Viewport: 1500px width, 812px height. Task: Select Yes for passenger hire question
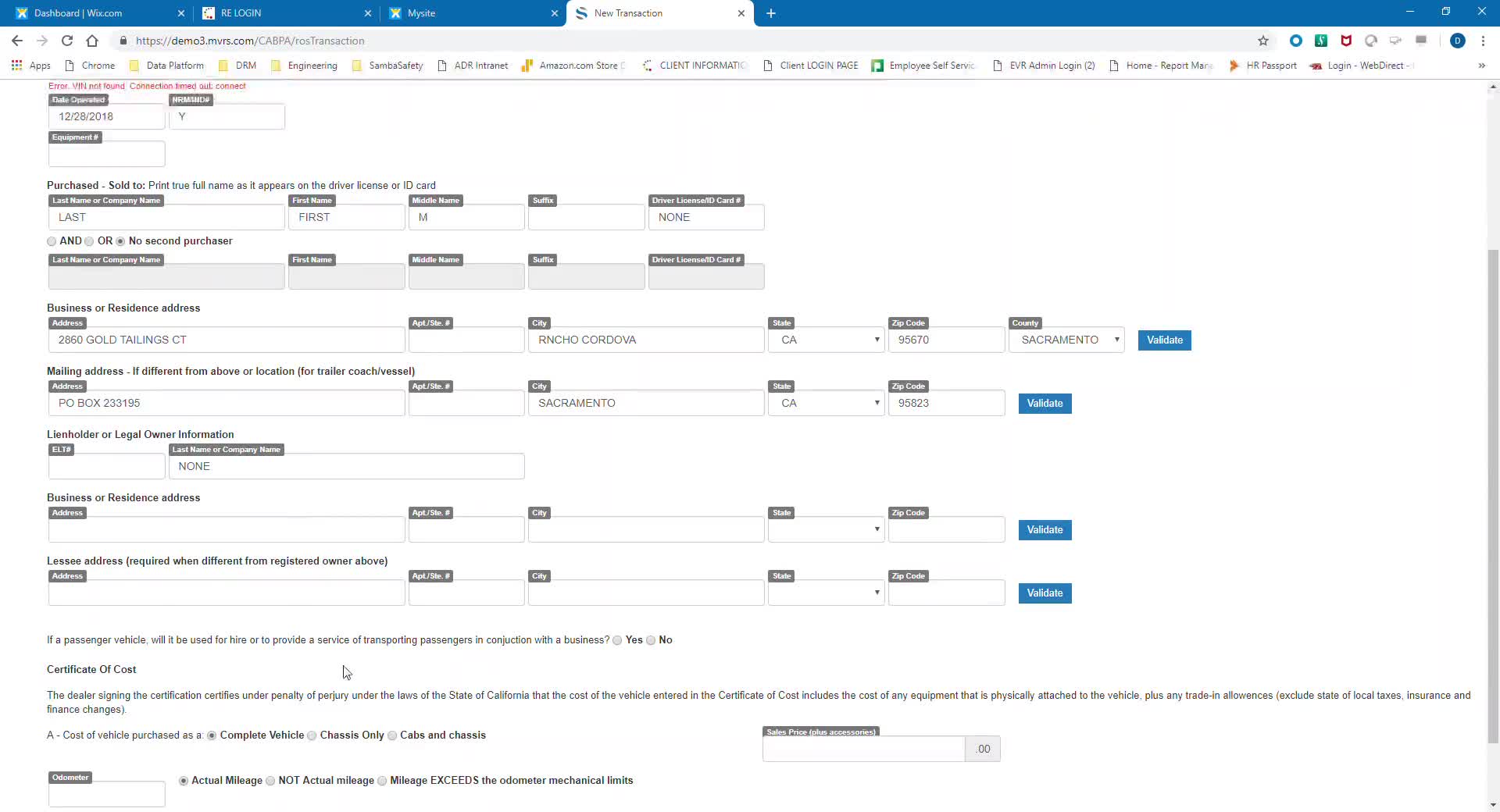point(618,640)
